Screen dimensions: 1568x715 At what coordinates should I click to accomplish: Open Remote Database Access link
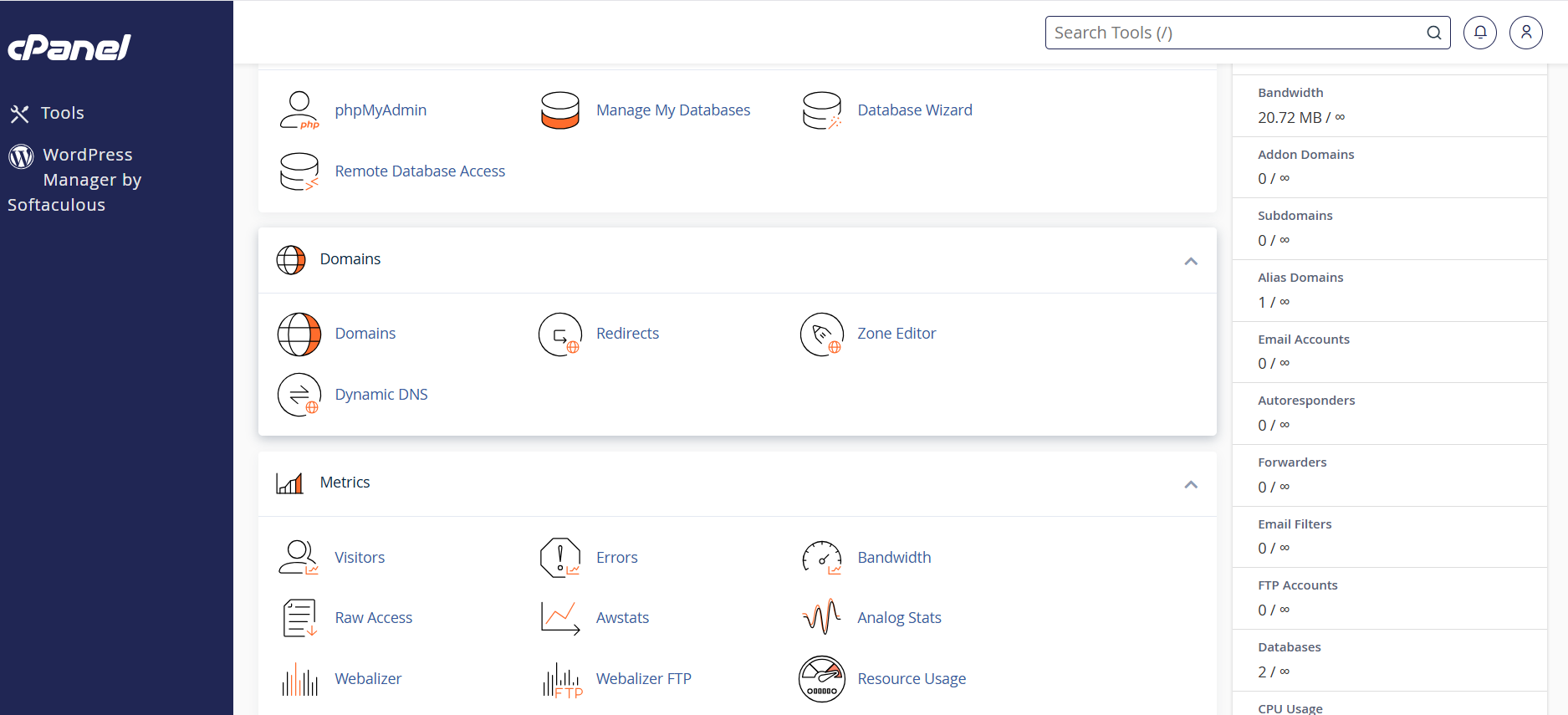click(420, 171)
